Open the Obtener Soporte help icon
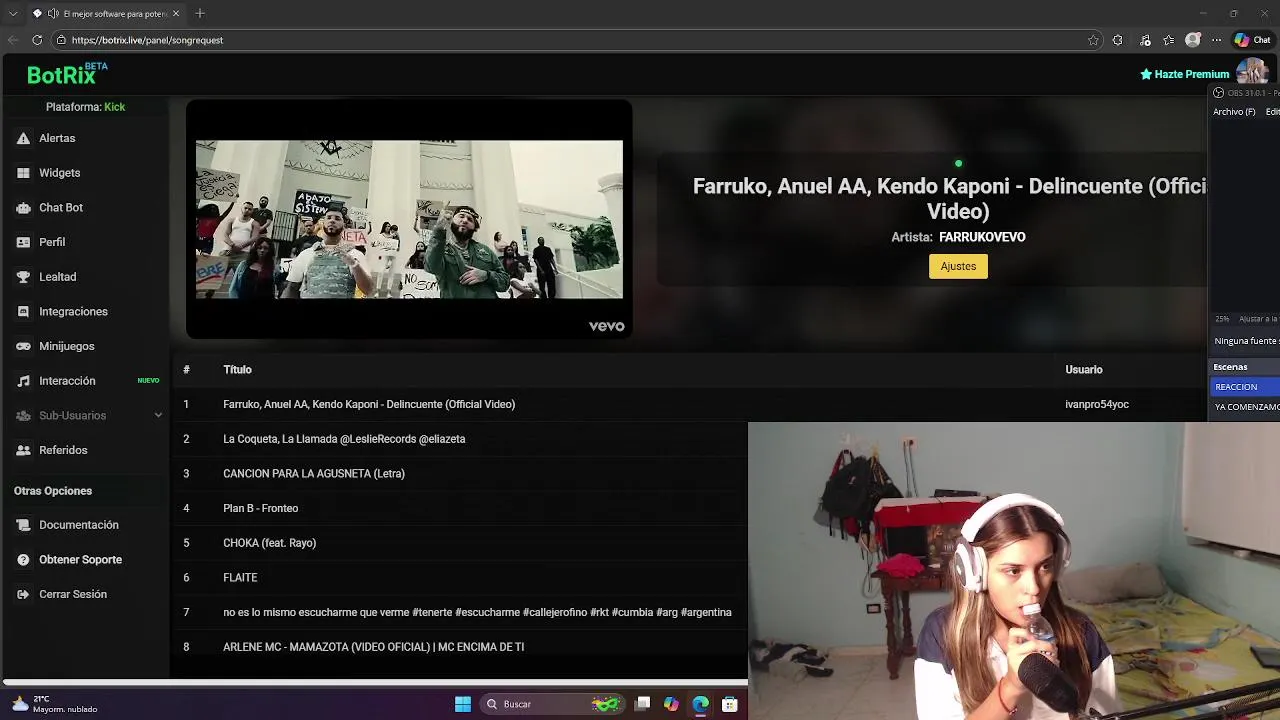This screenshot has width=1280, height=720. coord(23,560)
